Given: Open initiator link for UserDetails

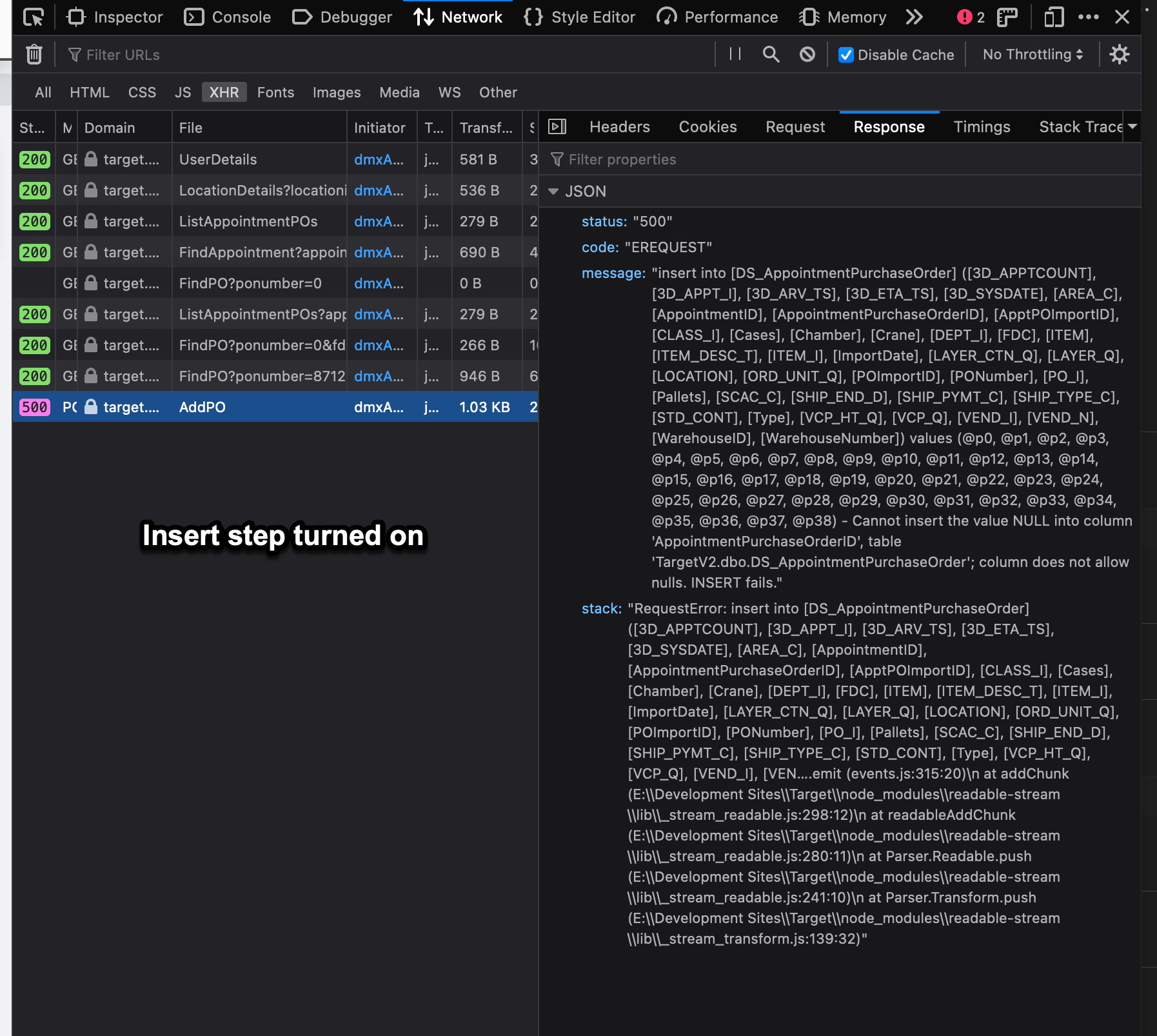Looking at the screenshot, I should tap(379, 159).
